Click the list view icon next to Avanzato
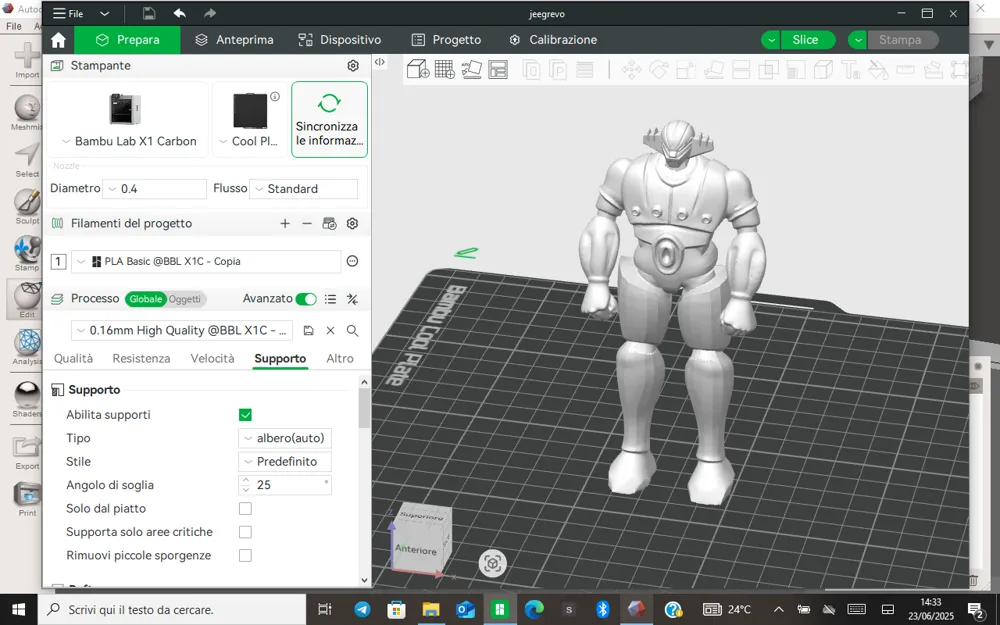Viewport: 1000px width, 625px height. [330, 298]
